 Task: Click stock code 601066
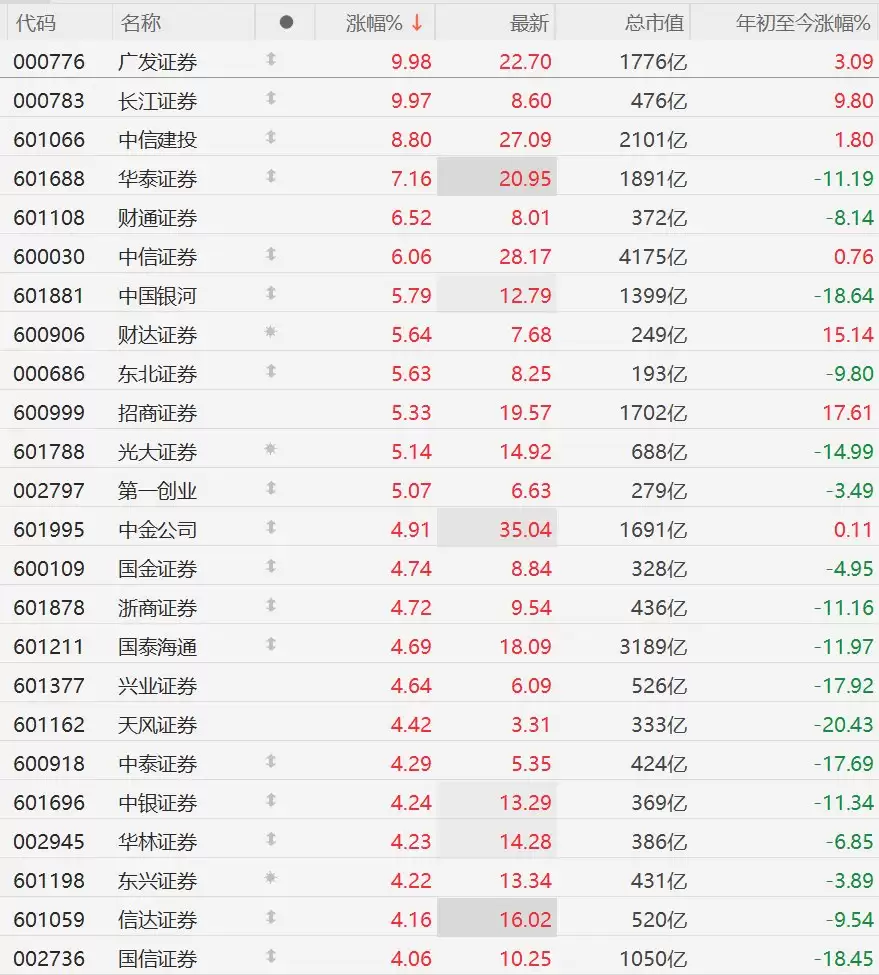(x=49, y=140)
